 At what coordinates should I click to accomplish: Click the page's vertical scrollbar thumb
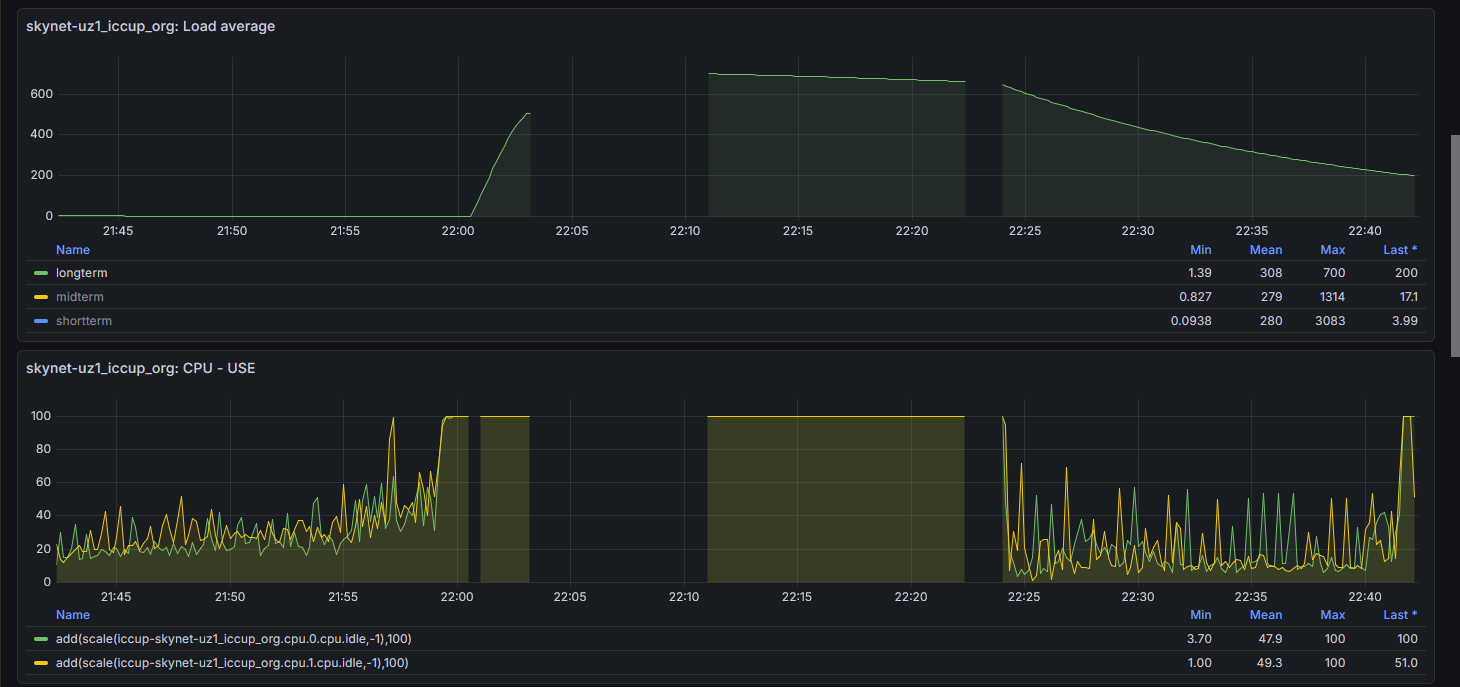tap(1455, 246)
